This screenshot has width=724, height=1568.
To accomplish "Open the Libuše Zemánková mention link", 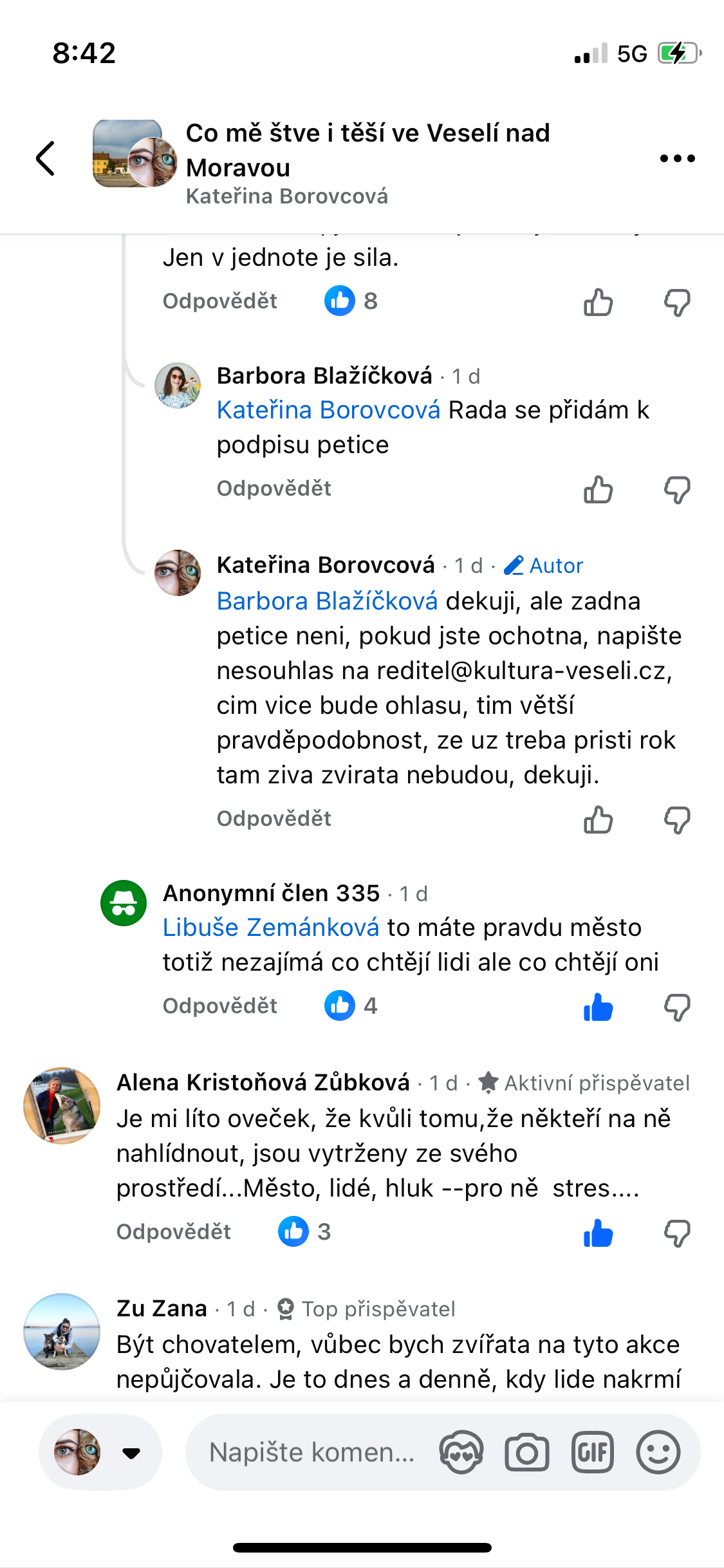I will 271,928.
